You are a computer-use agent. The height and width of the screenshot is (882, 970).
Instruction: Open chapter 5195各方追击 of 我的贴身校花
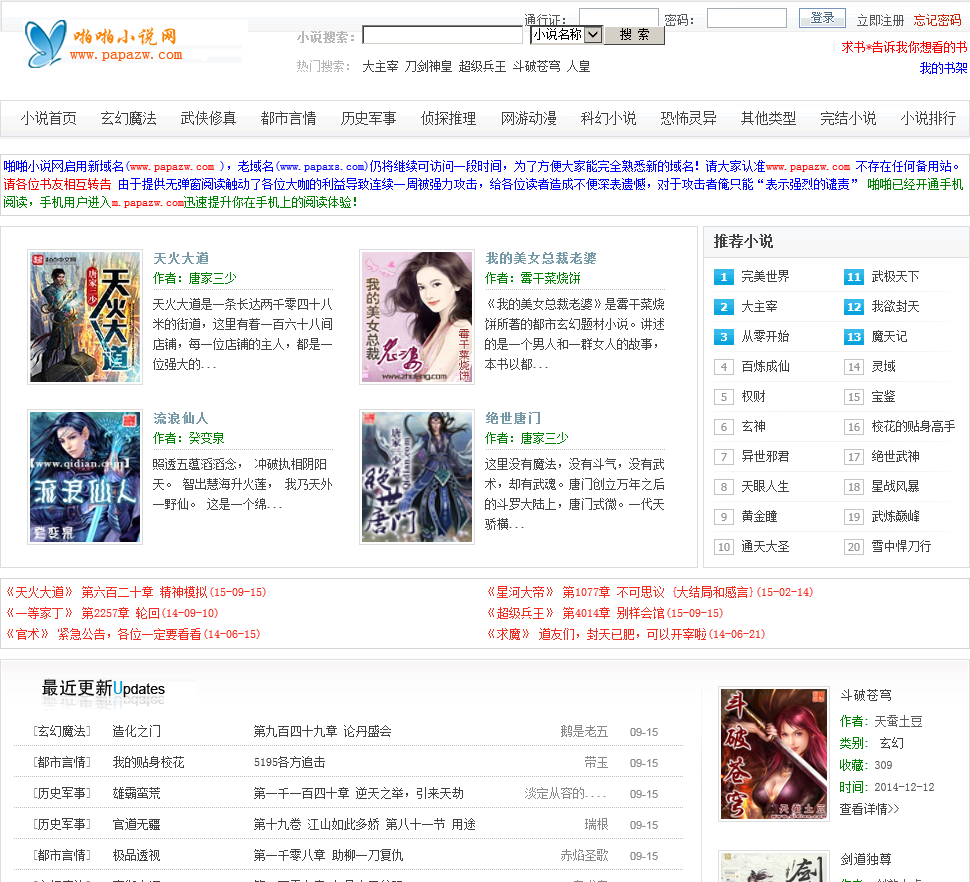click(x=289, y=763)
